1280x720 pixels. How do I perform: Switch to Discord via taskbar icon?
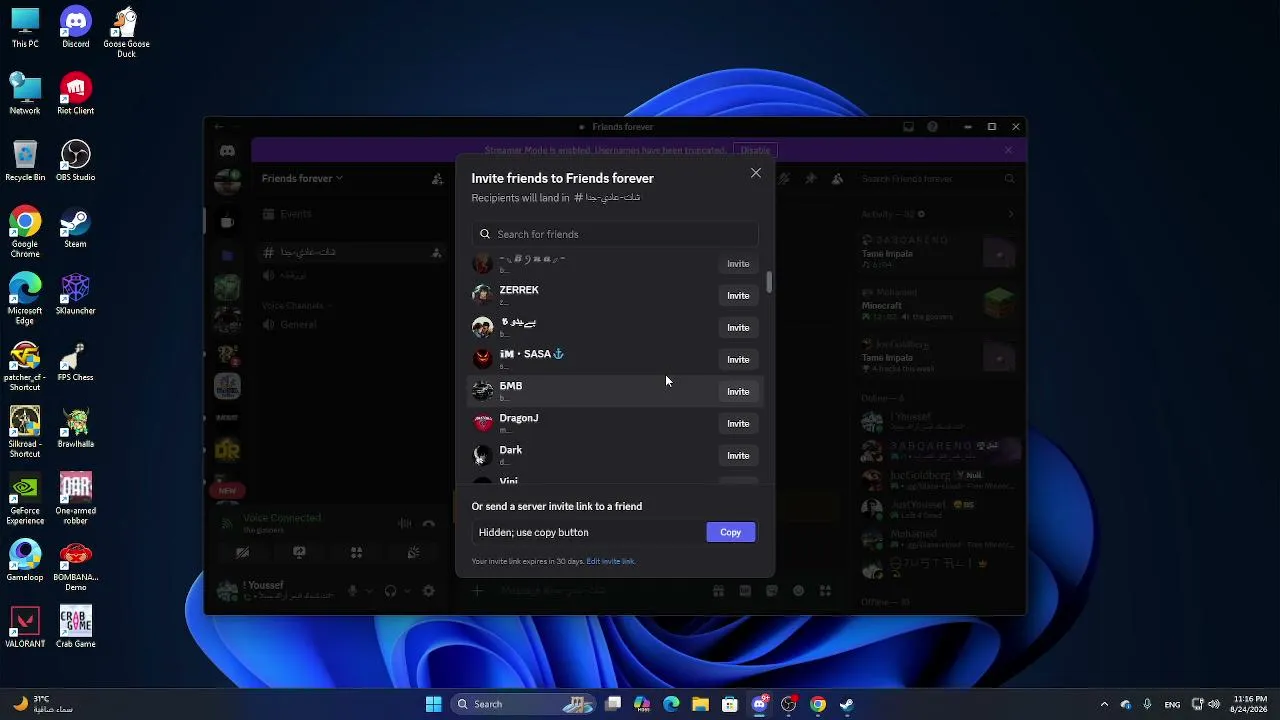(759, 704)
